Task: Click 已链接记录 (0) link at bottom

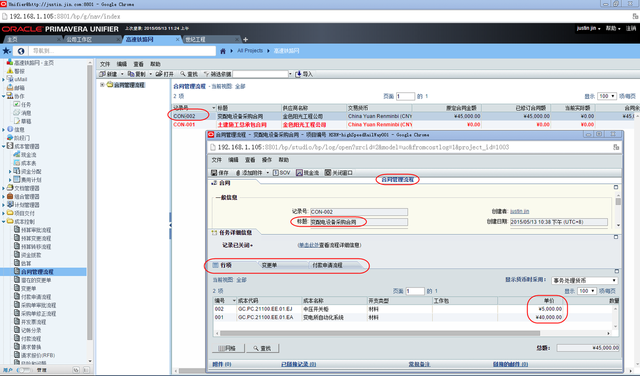Action: coord(298,364)
